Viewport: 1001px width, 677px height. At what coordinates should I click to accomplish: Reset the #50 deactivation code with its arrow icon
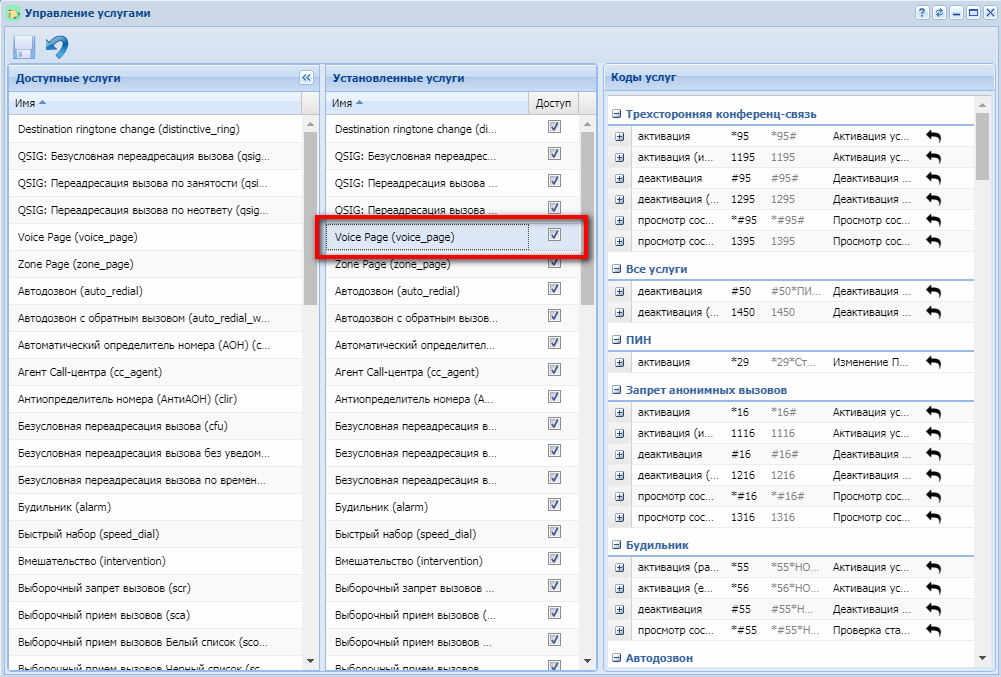tap(933, 291)
